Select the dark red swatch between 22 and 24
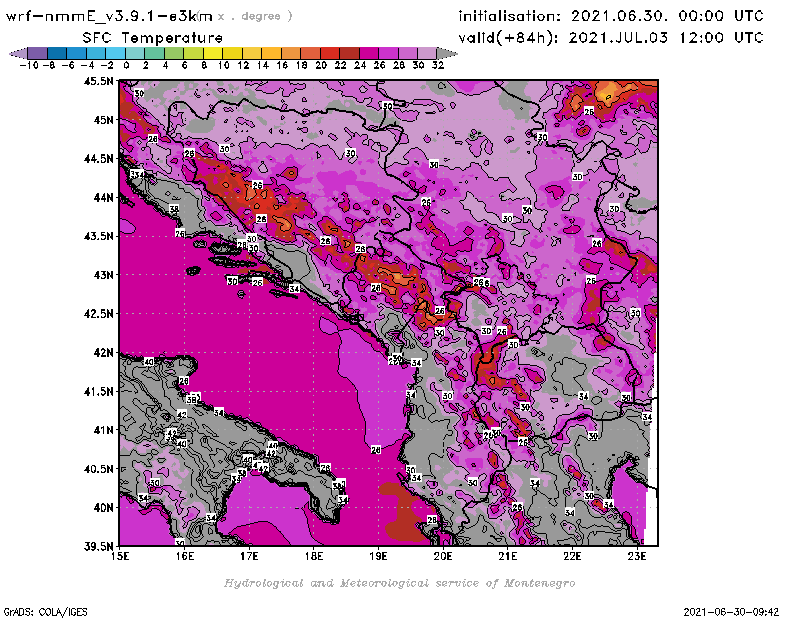 349,53
